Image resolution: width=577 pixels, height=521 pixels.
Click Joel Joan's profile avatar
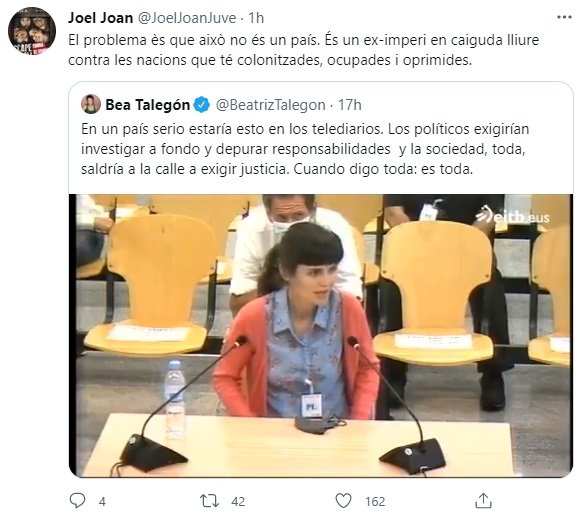(32, 31)
